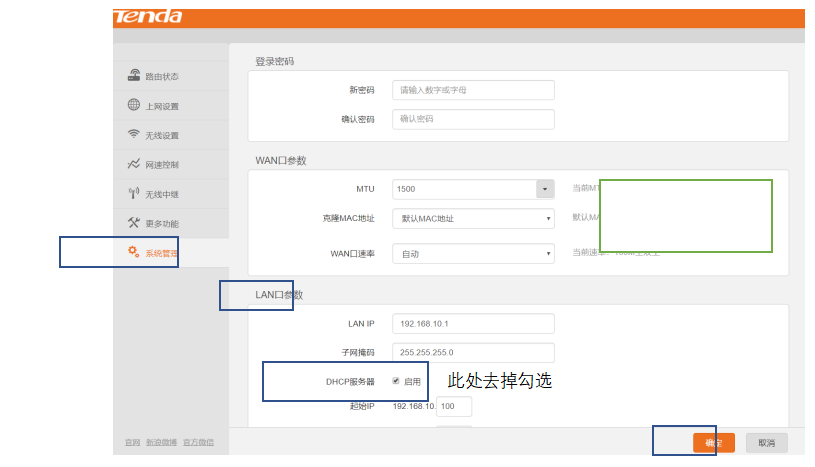815x467 pixels.
Task: Uncheck the DHCP服务器 启用 checkbox
Action: (x=396, y=381)
